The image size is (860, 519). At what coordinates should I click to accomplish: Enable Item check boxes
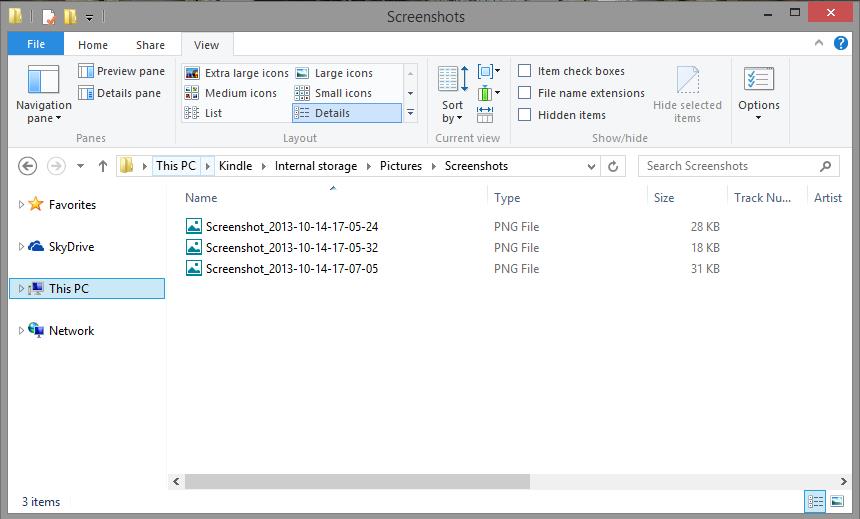525,71
